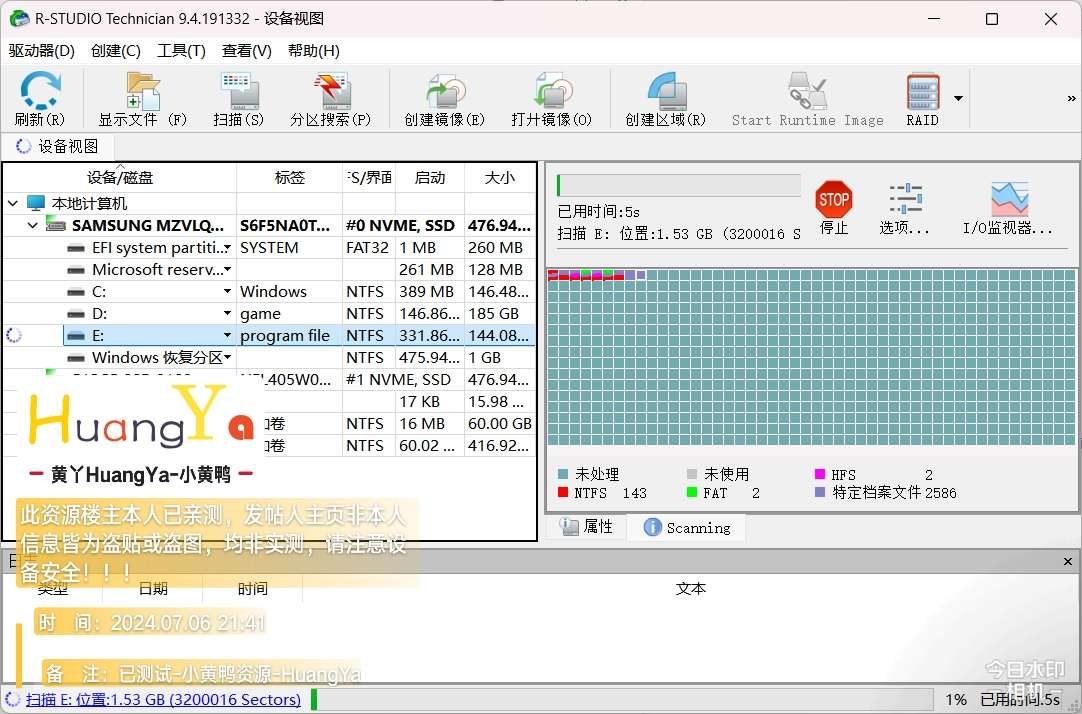1082x714 pixels.
Task: Show more toolbar items chevron
Action: pos(1071,99)
